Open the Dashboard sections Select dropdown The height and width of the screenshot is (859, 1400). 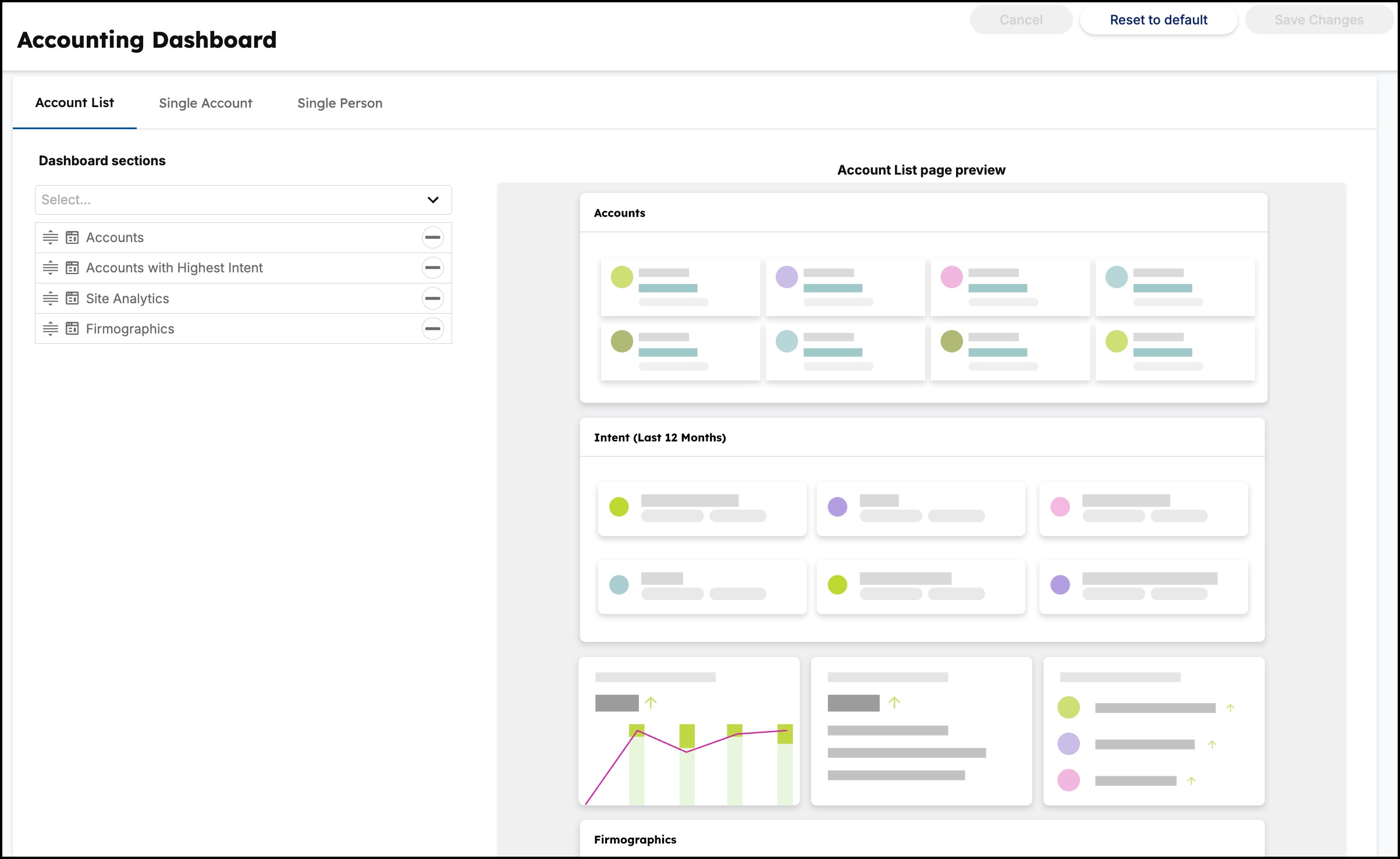[x=243, y=200]
